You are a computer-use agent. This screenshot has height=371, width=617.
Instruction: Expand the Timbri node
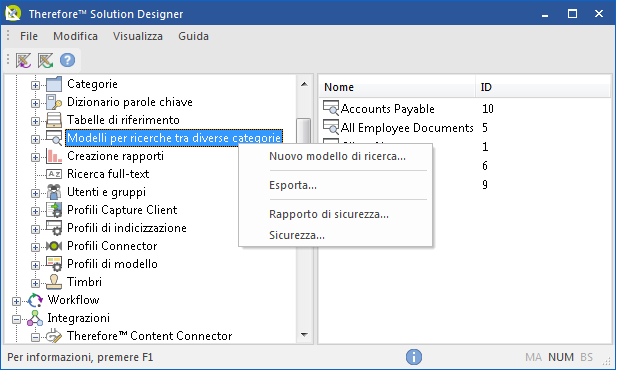(x=35, y=283)
